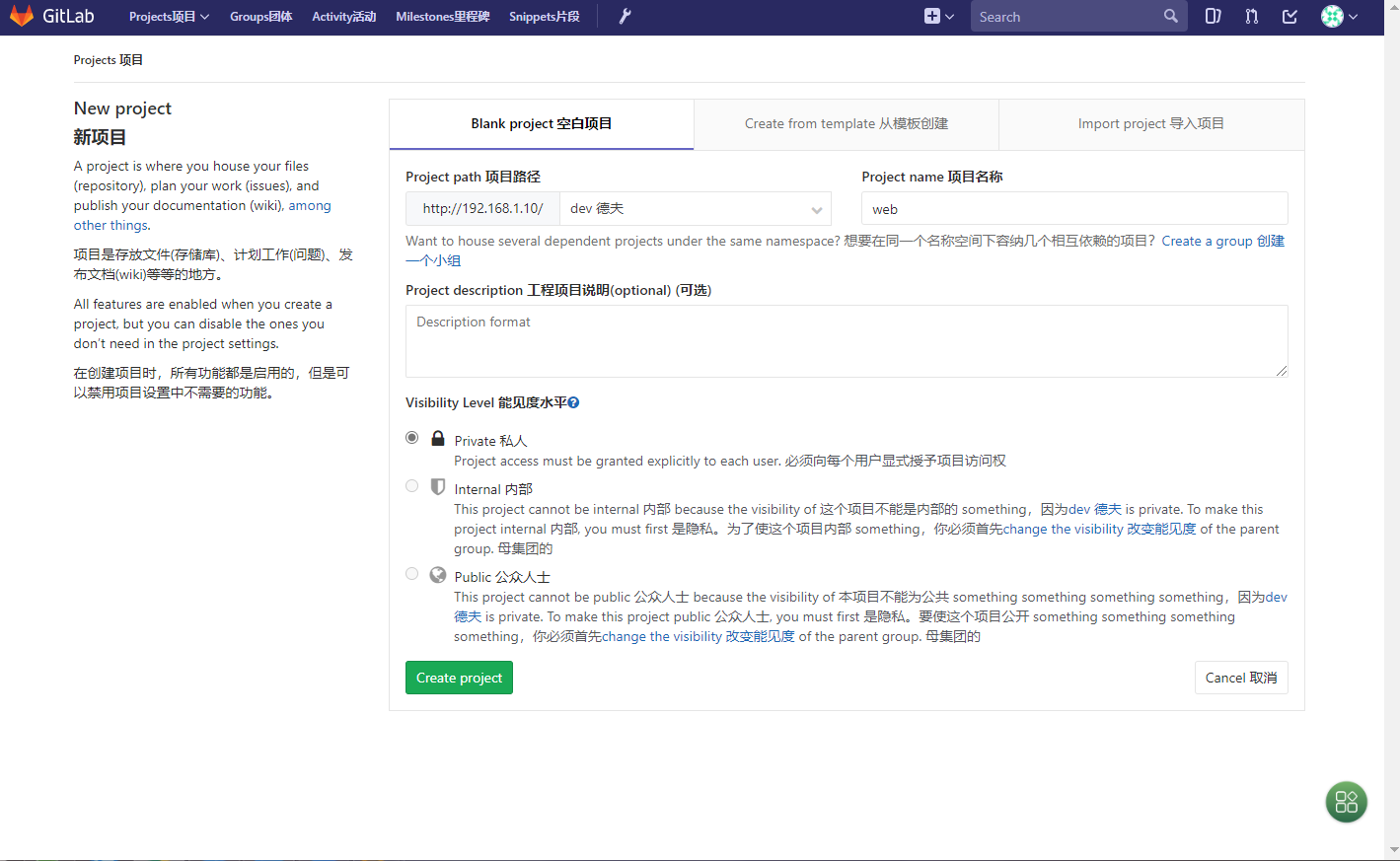Open the Activity menu item

[x=343, y=16]
